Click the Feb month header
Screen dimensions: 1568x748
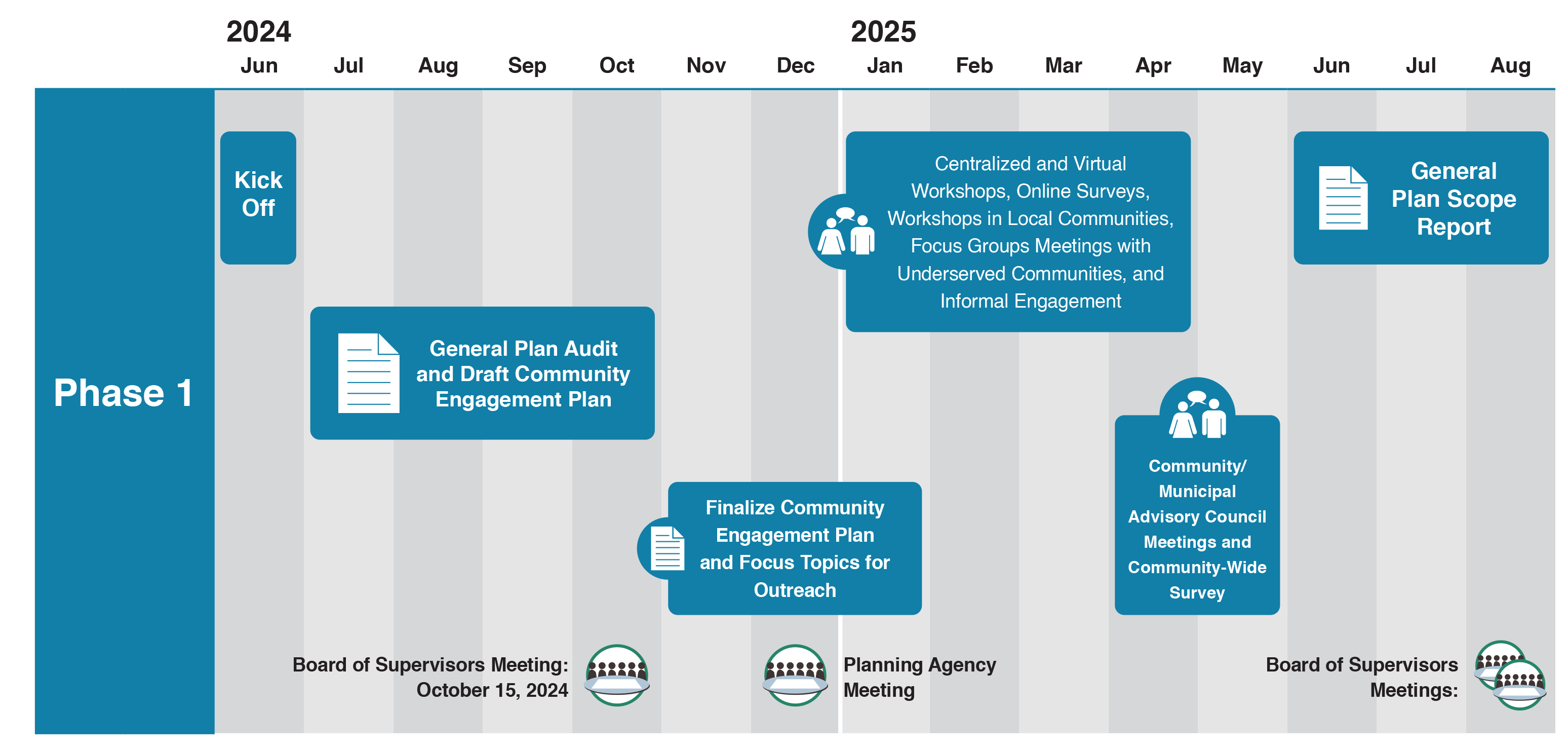(974, 65)
